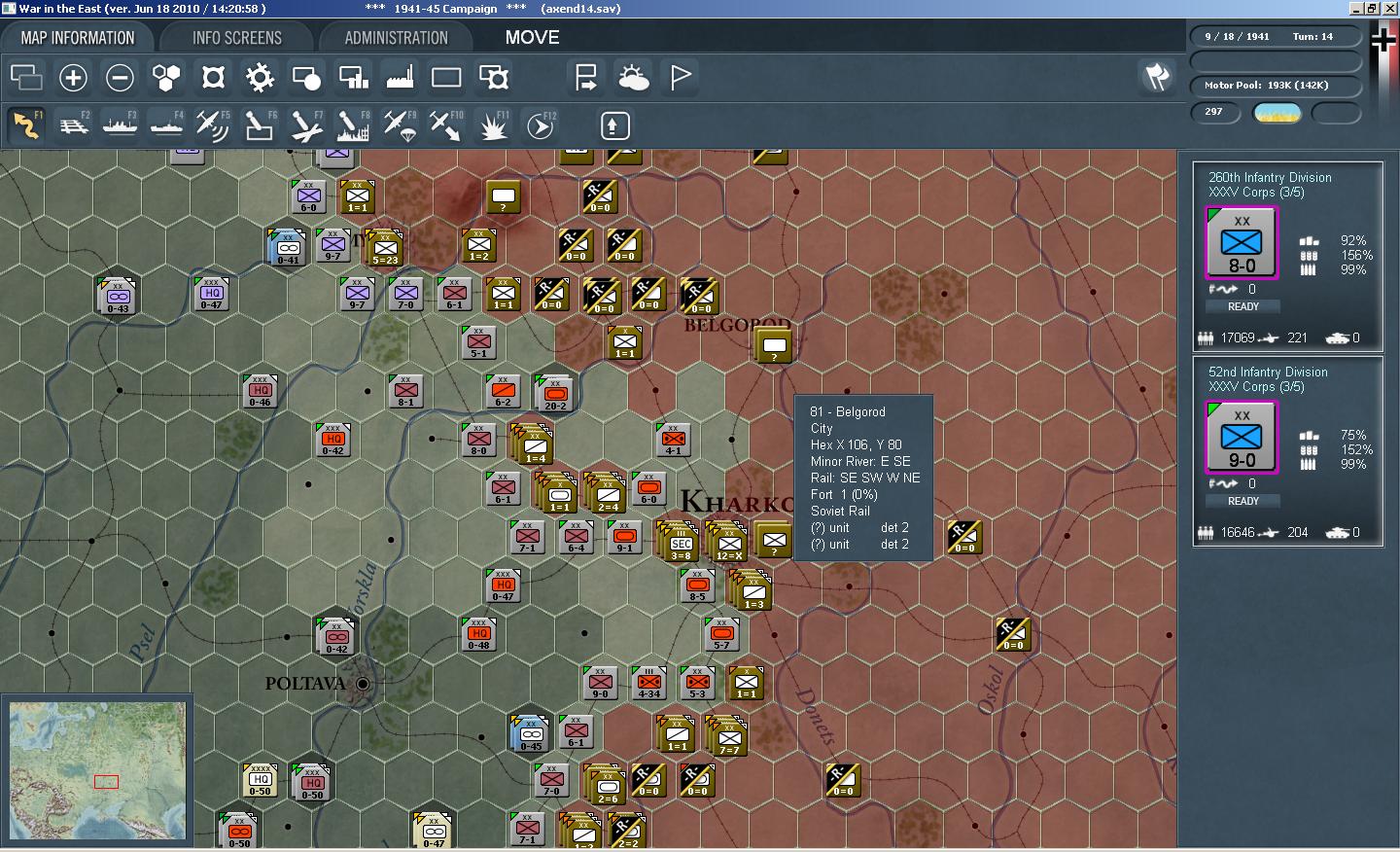Viewport: 1400px width, 852px height.
Task: Select the red HQ 0-48 unit on map
Action: [x=478, y=634]
